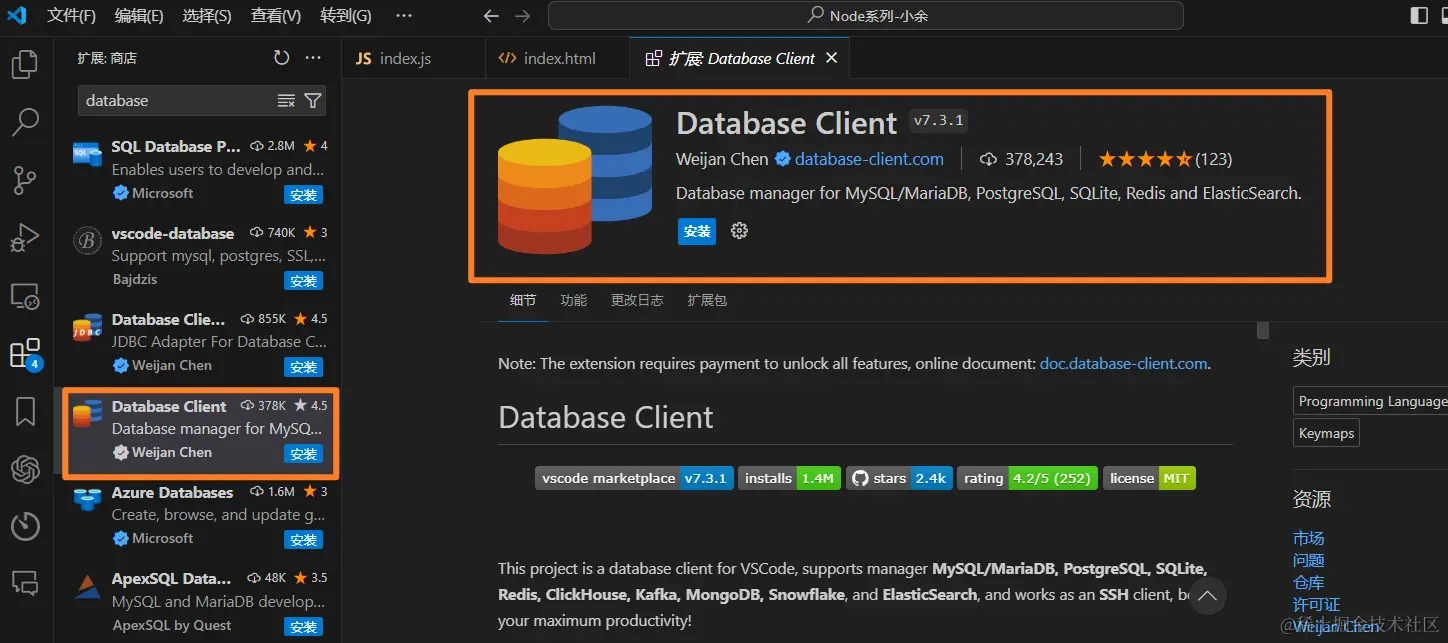
Task: Click the scroll-to-top chevron button
Action: (1207, 596)
